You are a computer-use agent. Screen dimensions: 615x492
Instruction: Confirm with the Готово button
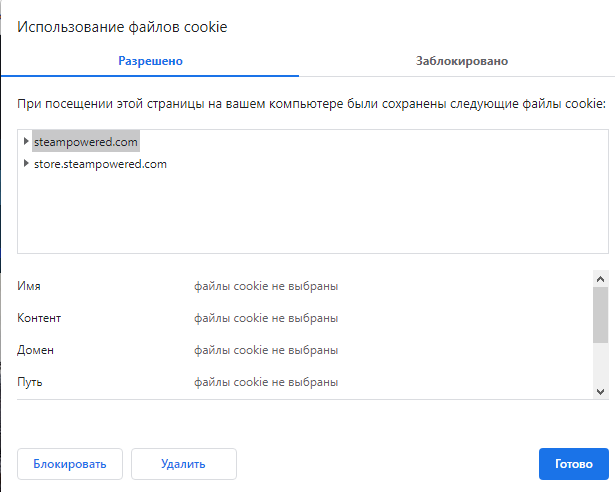(573, 464)
